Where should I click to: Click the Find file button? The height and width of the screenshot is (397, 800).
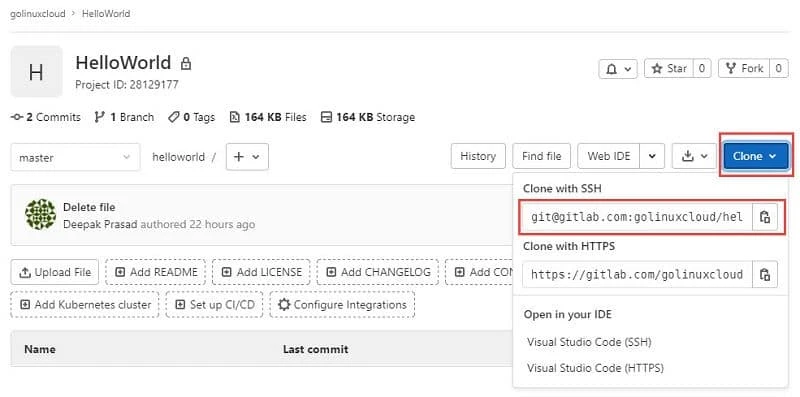[x=541, y=156]
